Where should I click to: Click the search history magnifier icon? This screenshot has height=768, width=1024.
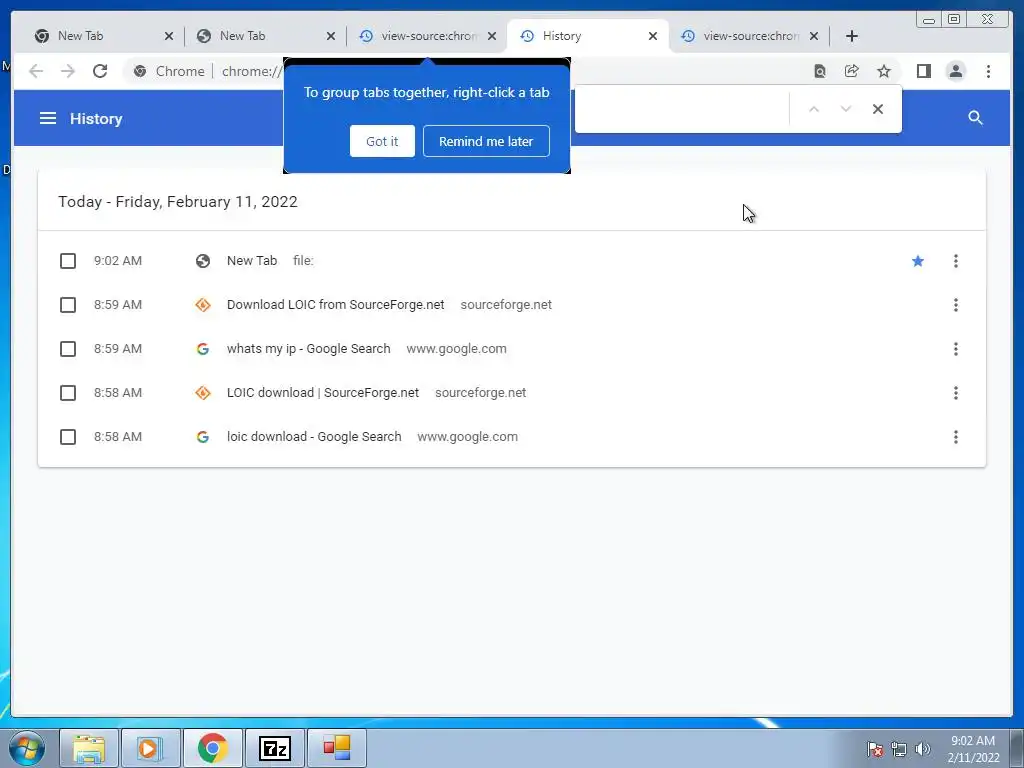pos(975,118)
